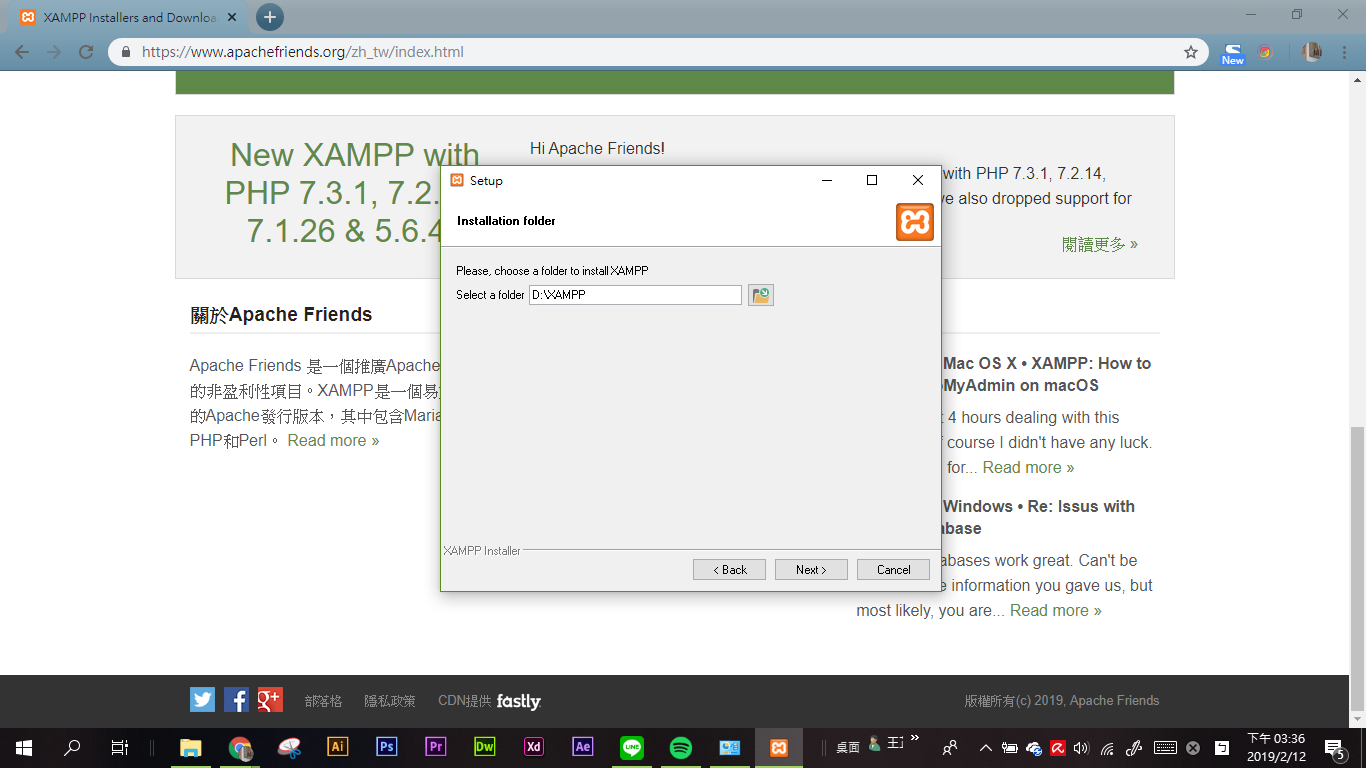Open Twitter icon in page footer
Screen dimensions: 1366x768
click(x=202, y=700)
